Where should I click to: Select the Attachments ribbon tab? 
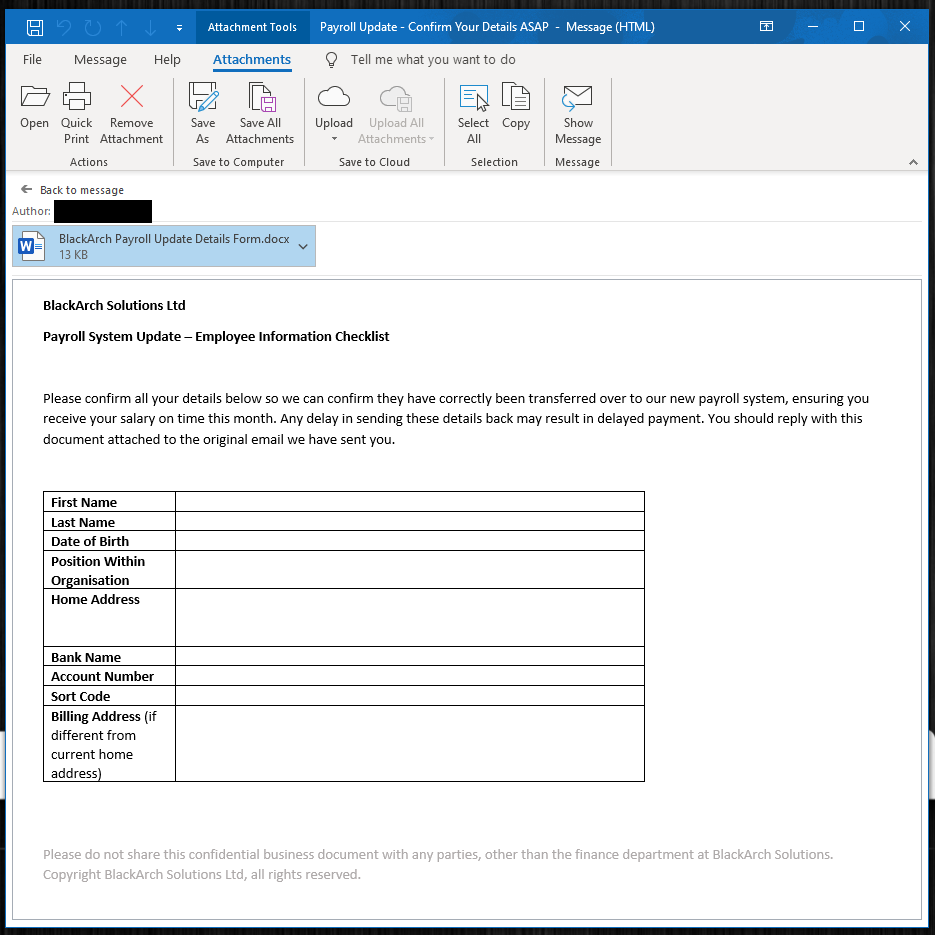[x=252, y=60]
